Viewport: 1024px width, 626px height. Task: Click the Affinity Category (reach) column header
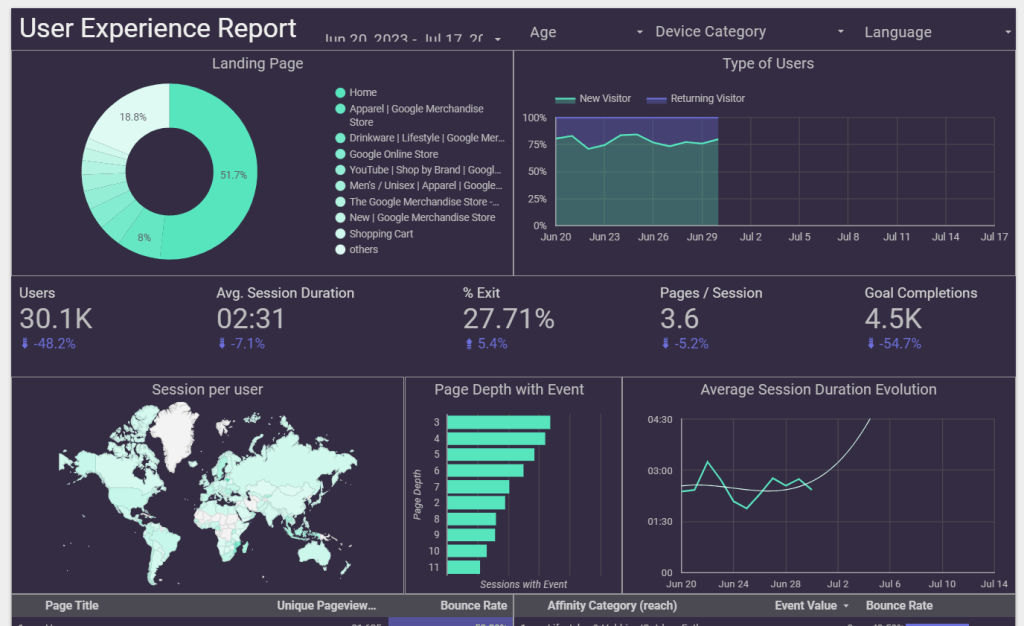pos(611,606)
